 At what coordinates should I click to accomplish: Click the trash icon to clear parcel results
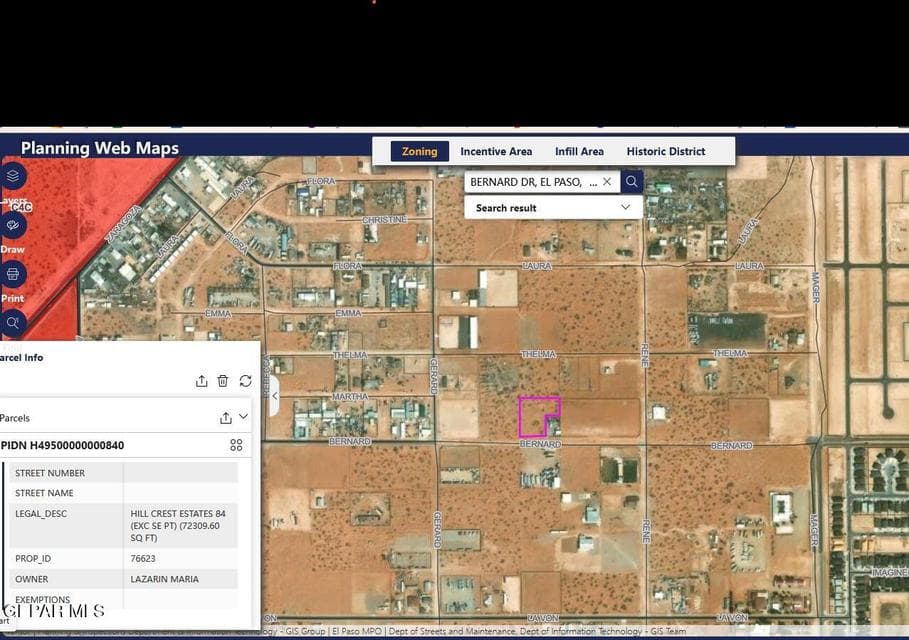(x=222, y=381)
